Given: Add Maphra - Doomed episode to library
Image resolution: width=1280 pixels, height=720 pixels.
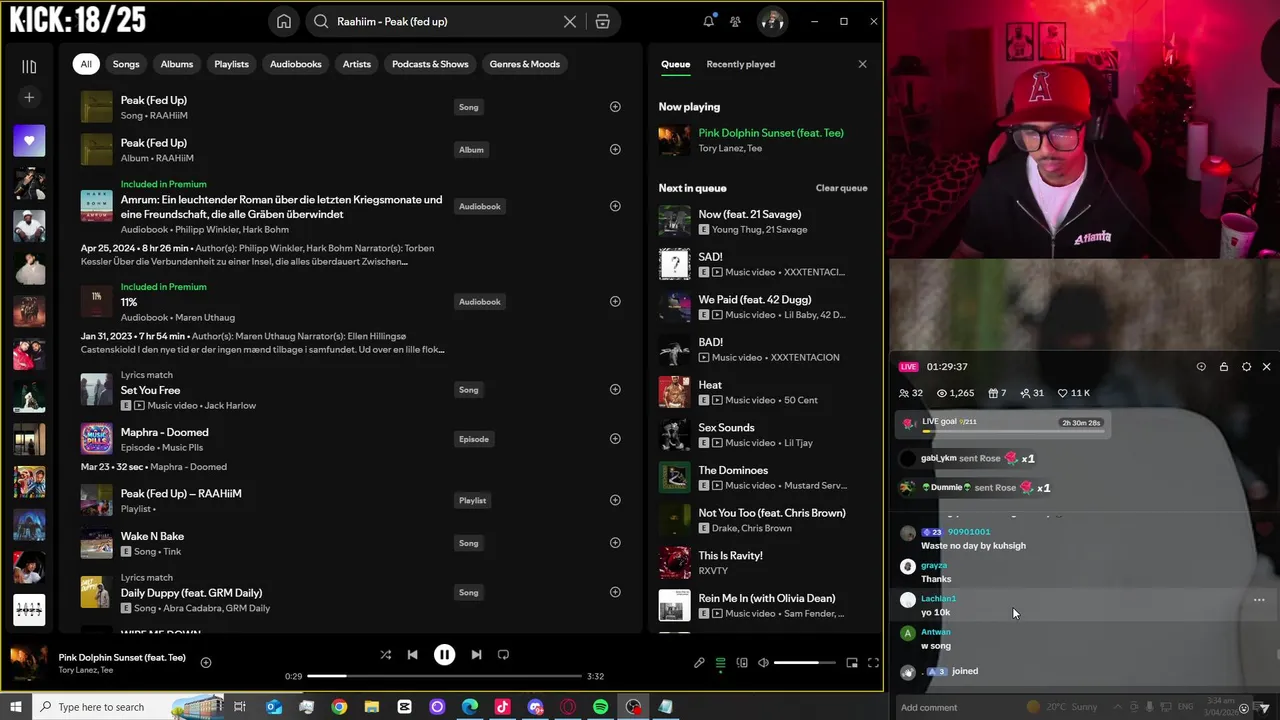Looking at the screenshot, I should pyautogui.click(x=615, y=439).
